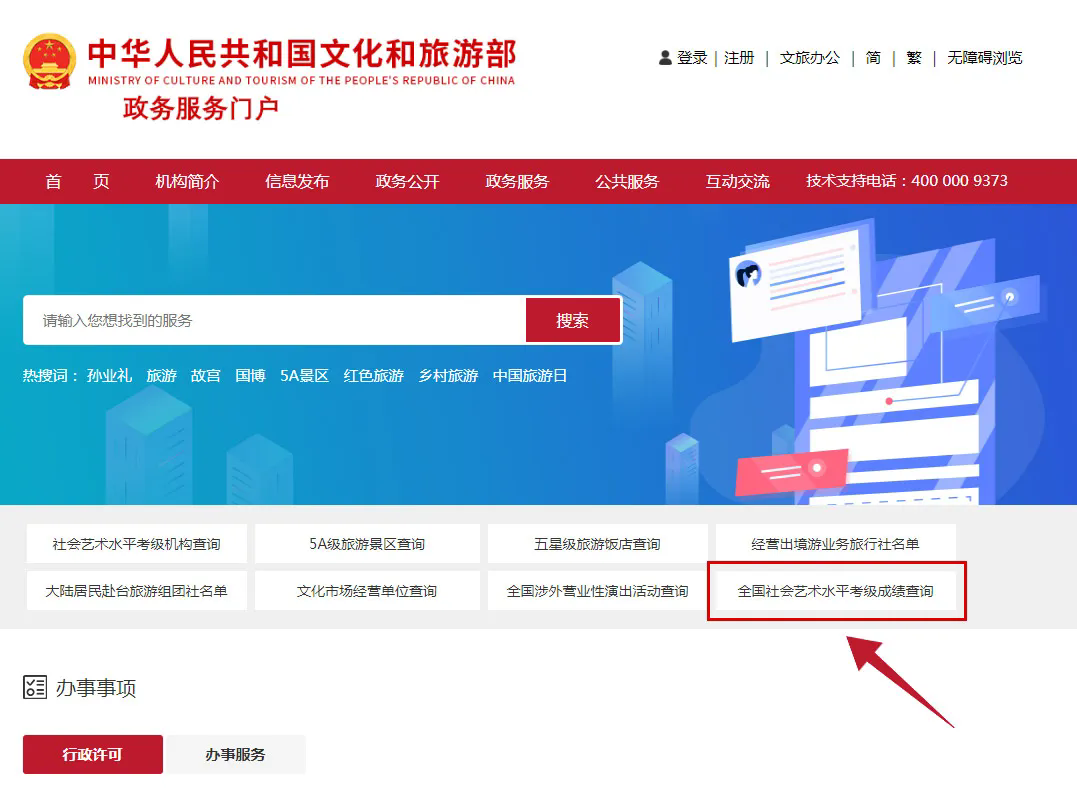Switch to simplified Chinese 简
Screen dimensions: 1077x789
(873, 58)
